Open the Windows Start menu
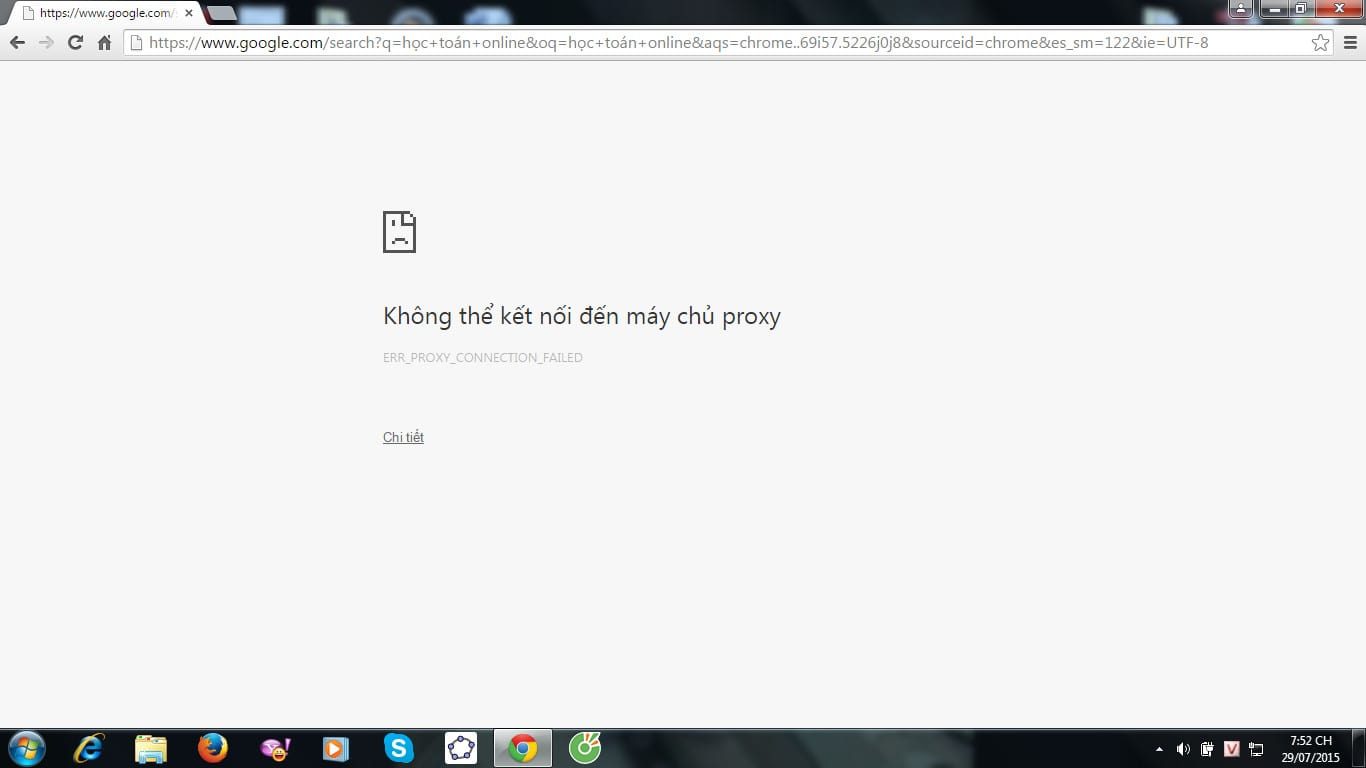Image resolution: width=1366 pixels, height=768 pixels. click(26, 748)
